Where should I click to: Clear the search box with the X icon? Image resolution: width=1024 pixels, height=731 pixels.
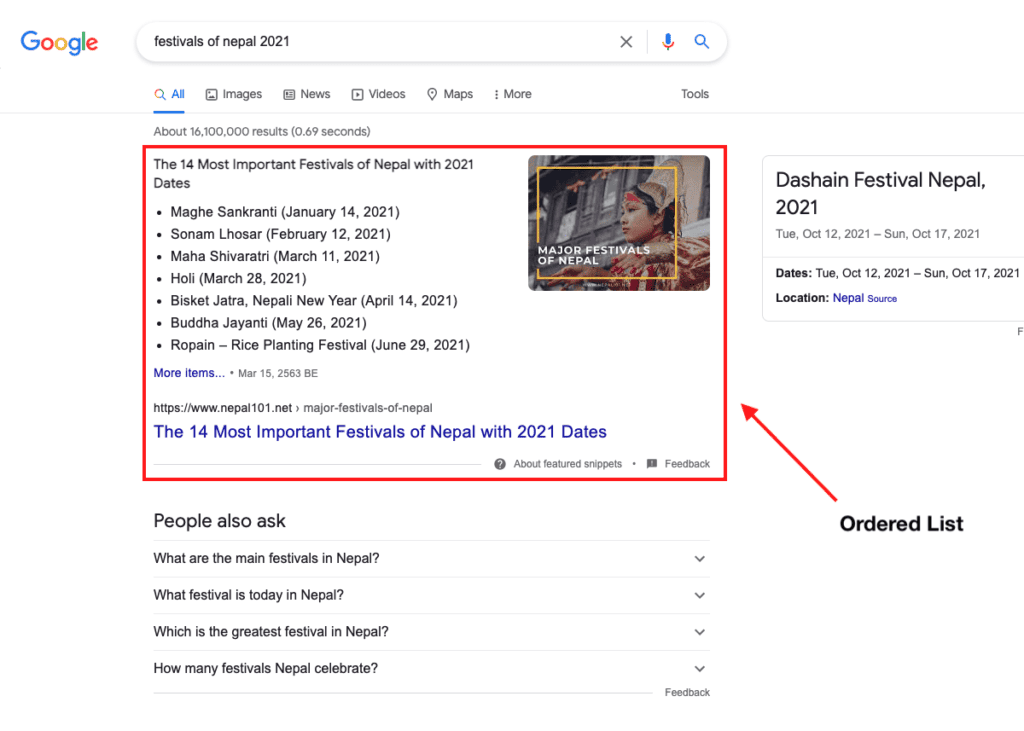pos(626,42)
